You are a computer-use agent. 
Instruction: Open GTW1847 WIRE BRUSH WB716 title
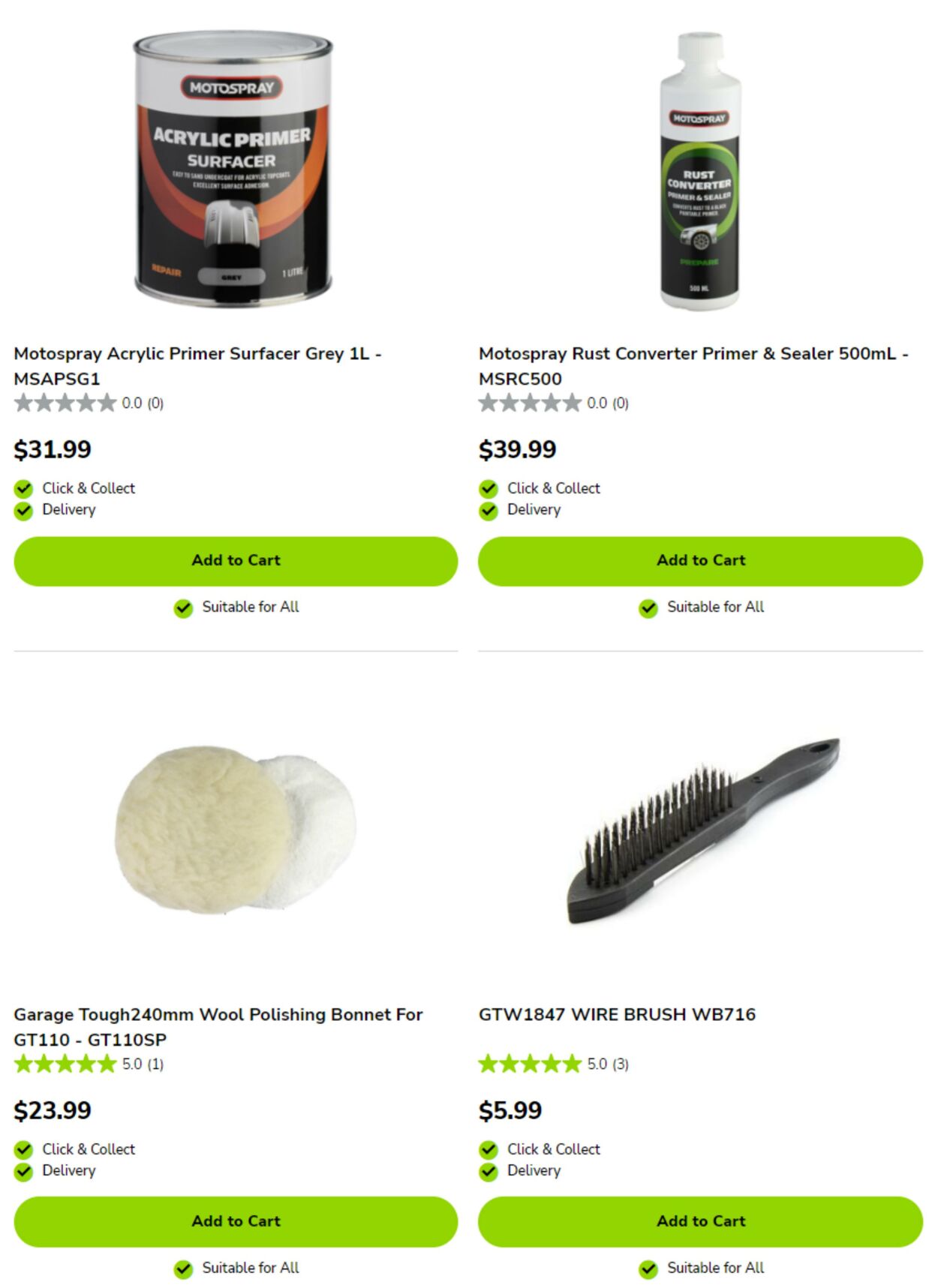[x=617, y=1014]
